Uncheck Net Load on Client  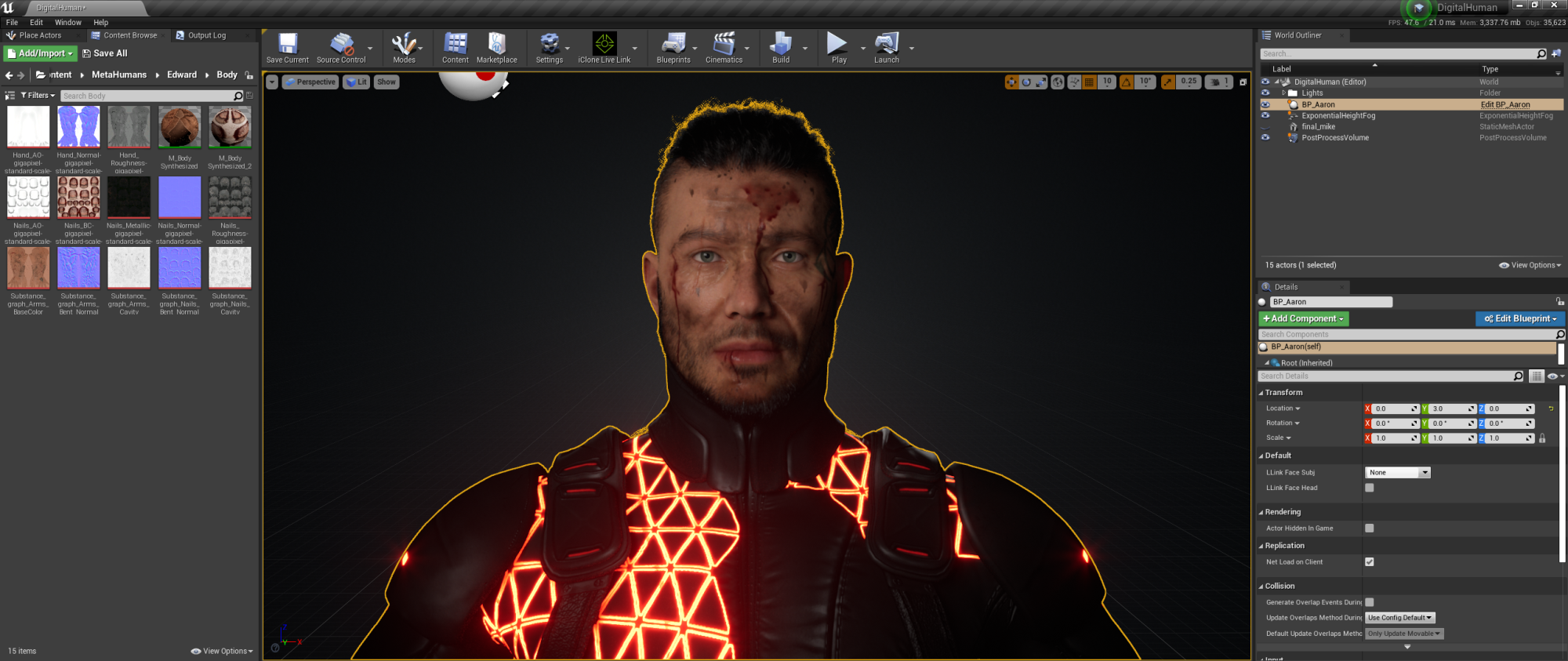tap(1369, 562)
